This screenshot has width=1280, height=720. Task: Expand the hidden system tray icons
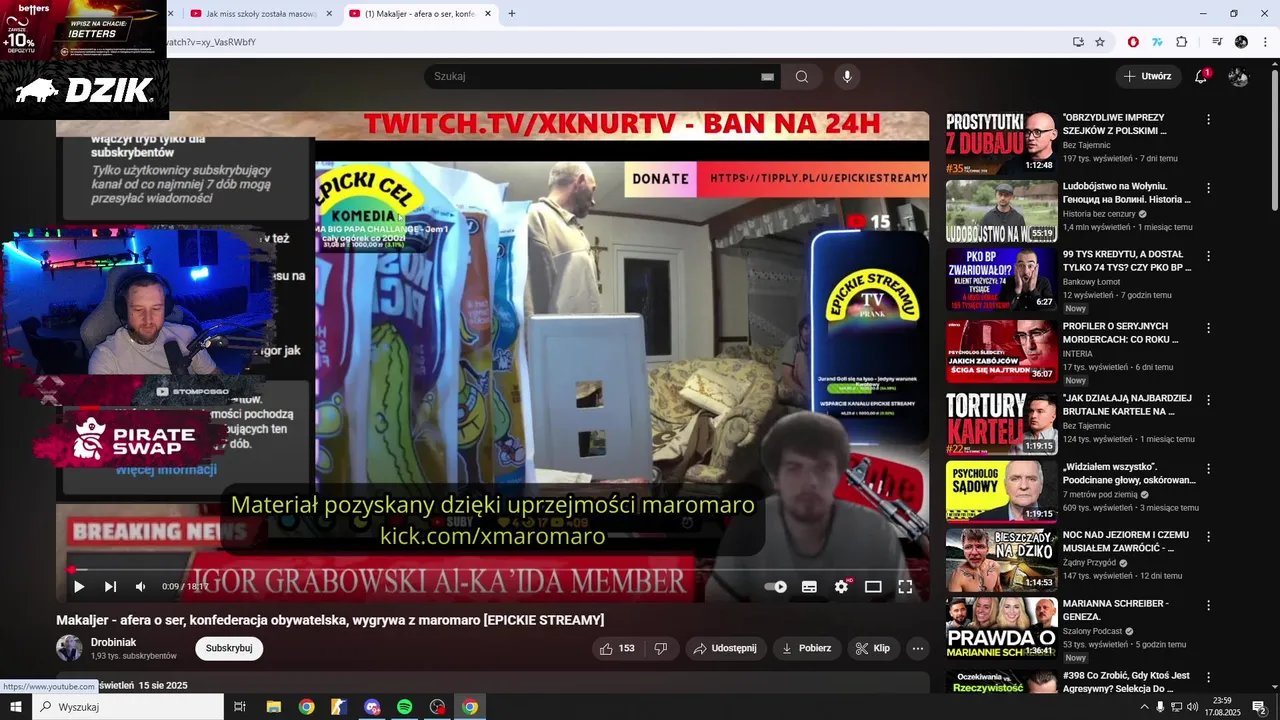pos(1144,707)
